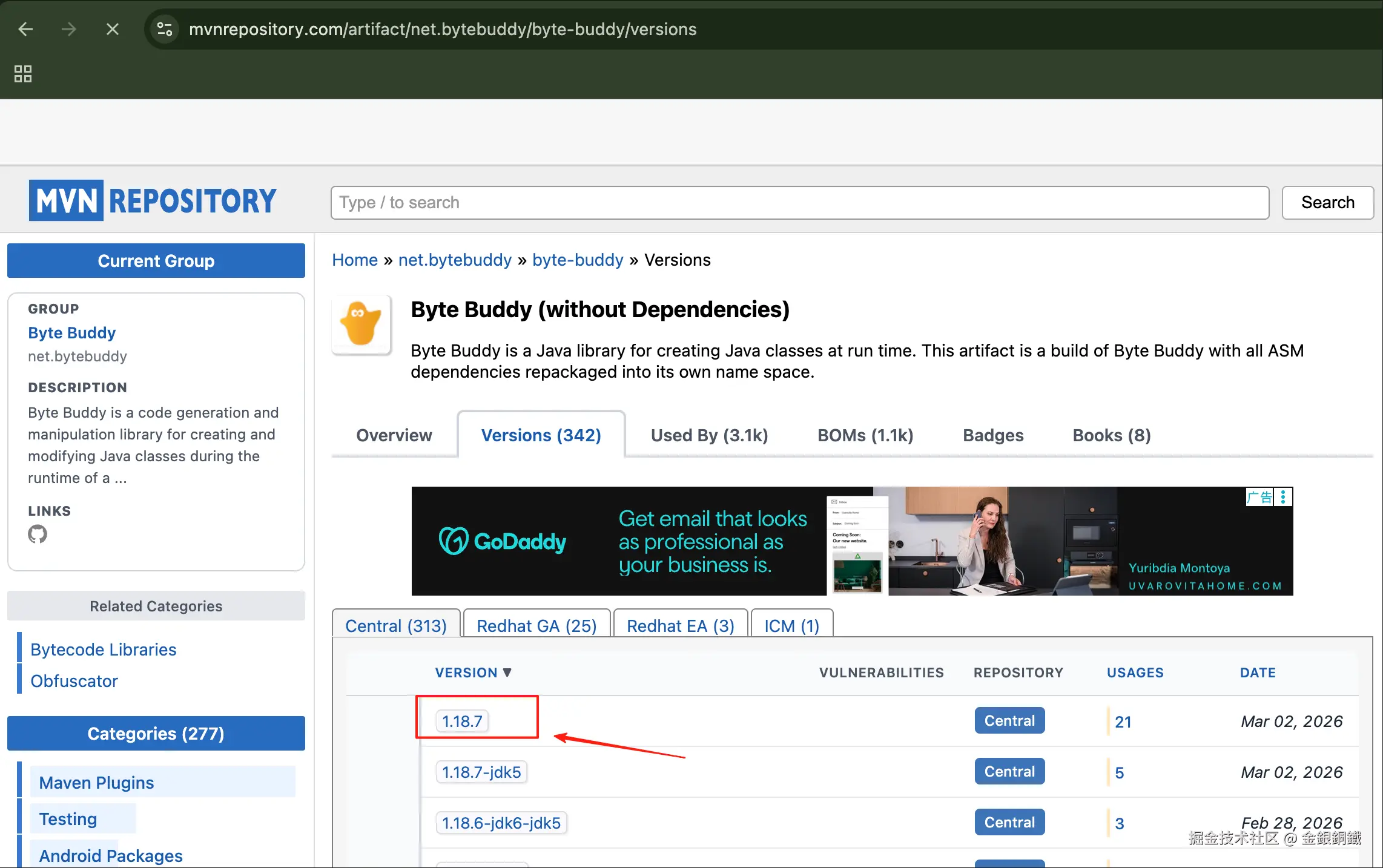Click the browser forward arrow
This screenshot has width=1383, height=868.
(69, 29)
